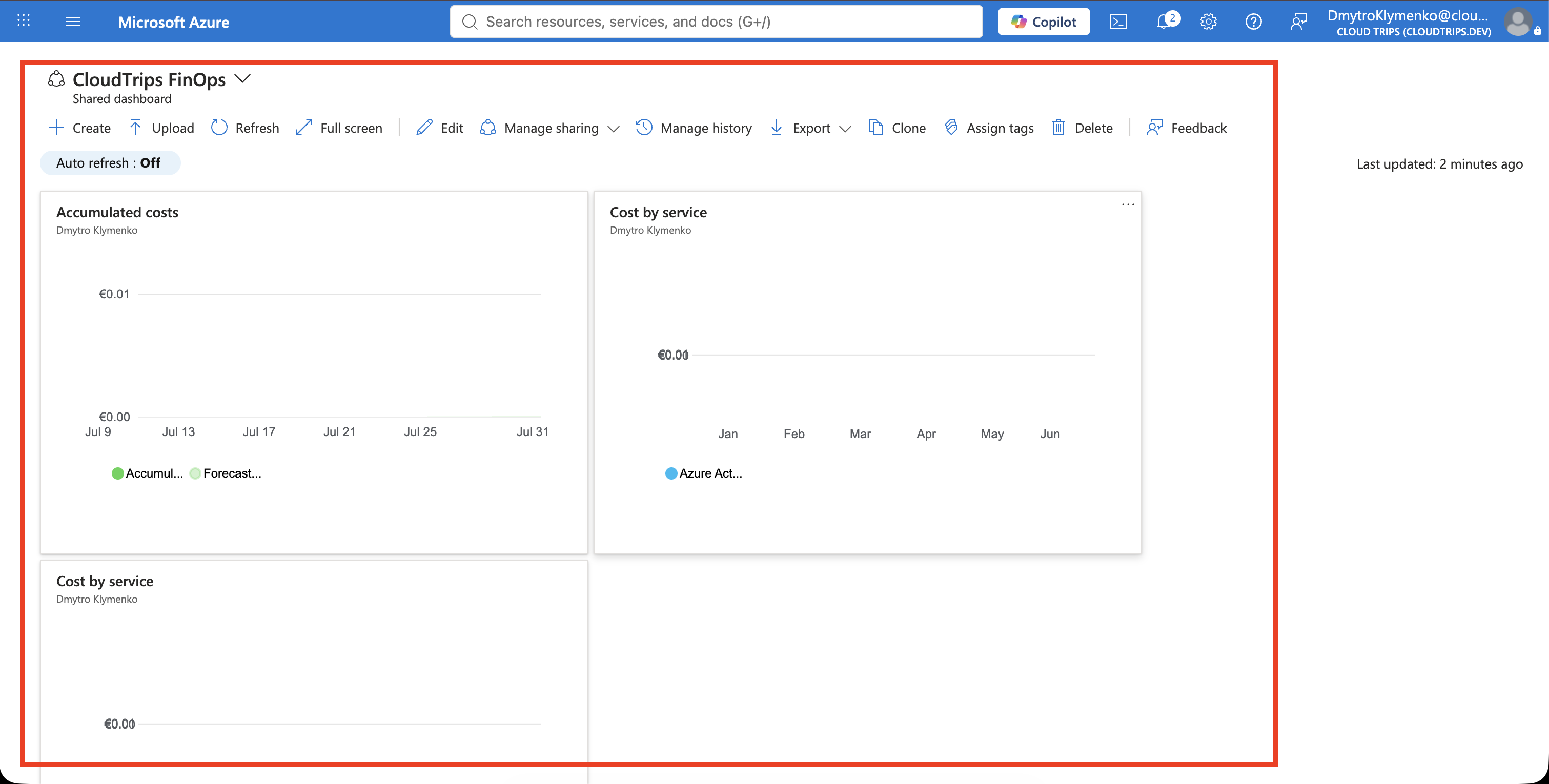The width and height of the screenshot is (1549, 784).
Task: Click the Assign tags toolbar label
Action: [1000, 128]
